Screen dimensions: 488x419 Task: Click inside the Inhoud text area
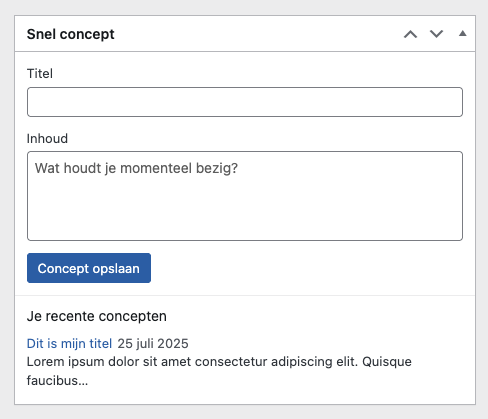point(245,196)
